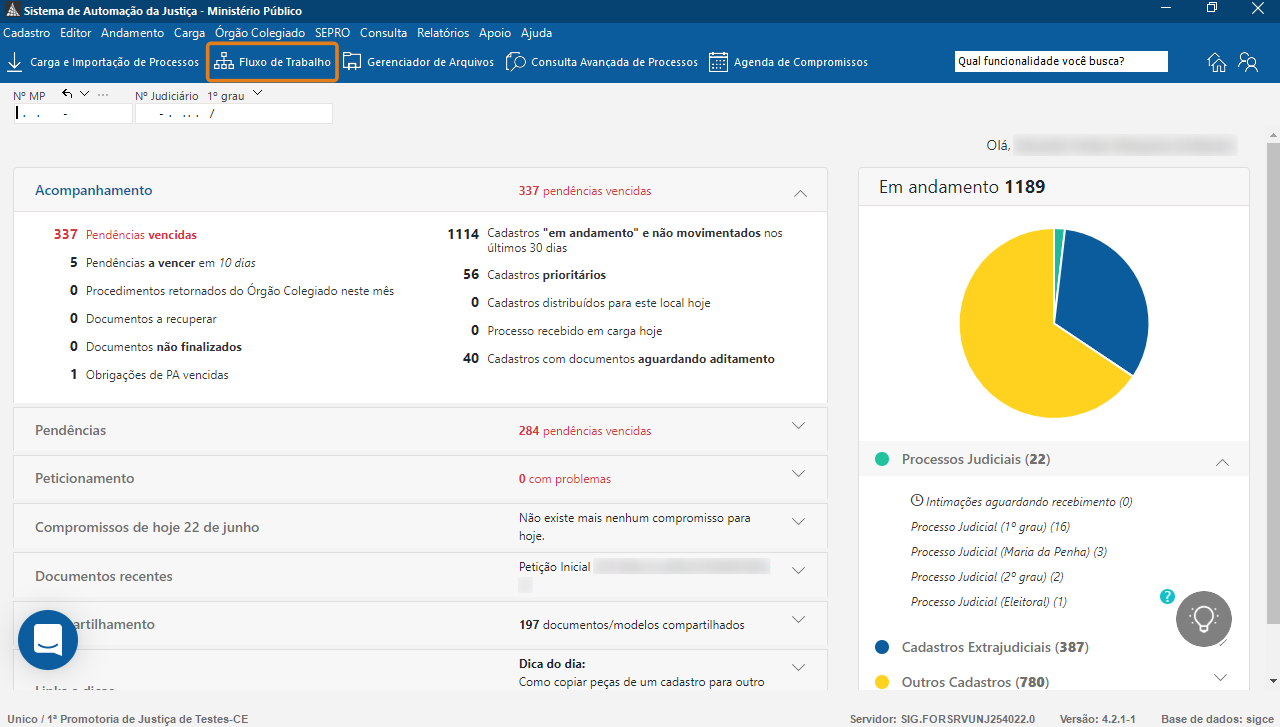Click Pendências a vencer em 10 dias

tap(163, 263)
